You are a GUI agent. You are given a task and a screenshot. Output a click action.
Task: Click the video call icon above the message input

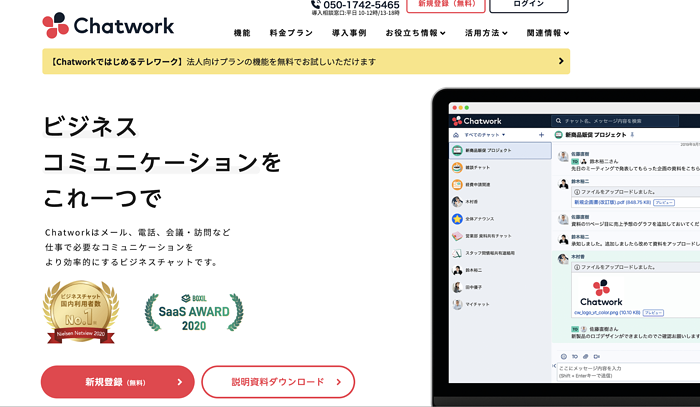[x=598, y=356]
